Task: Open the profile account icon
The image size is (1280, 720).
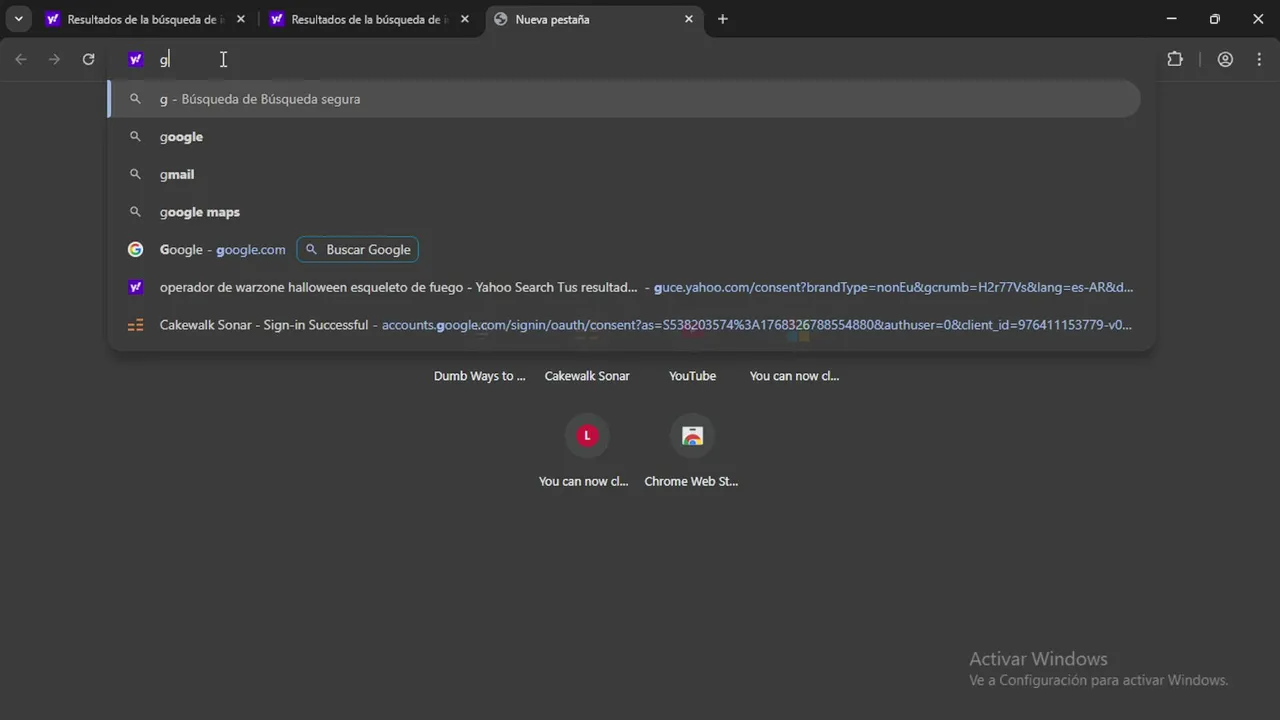Action: click(x=1225, y=59)
